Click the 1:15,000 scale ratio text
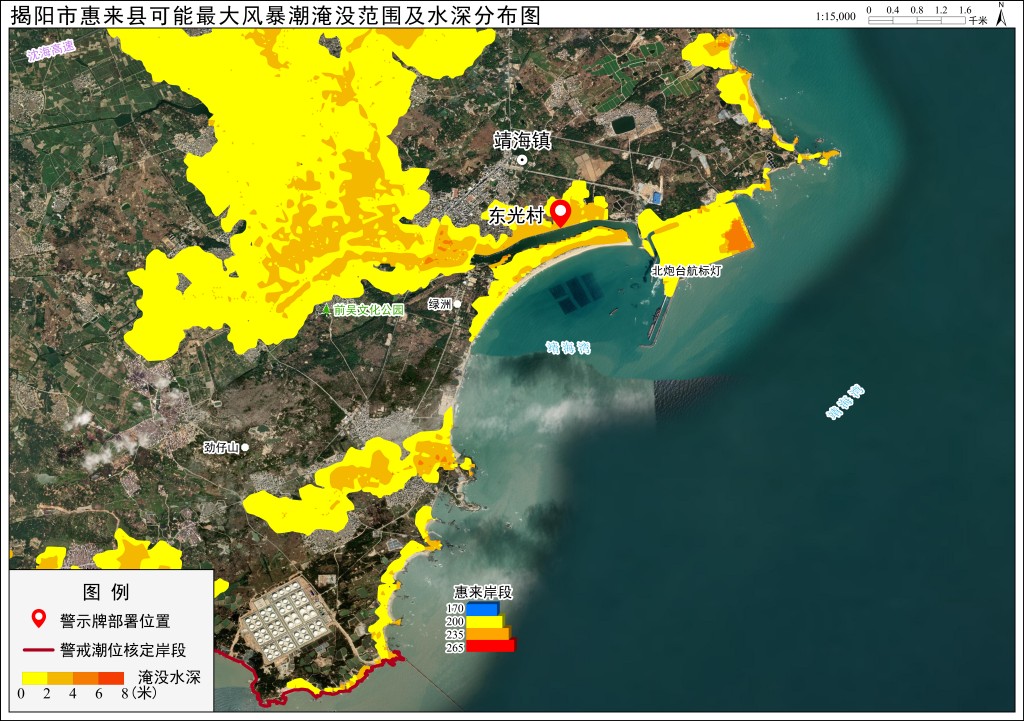The height and width of the screenshot is (721, 1024). pyautogui.click(x=835, y=16)
